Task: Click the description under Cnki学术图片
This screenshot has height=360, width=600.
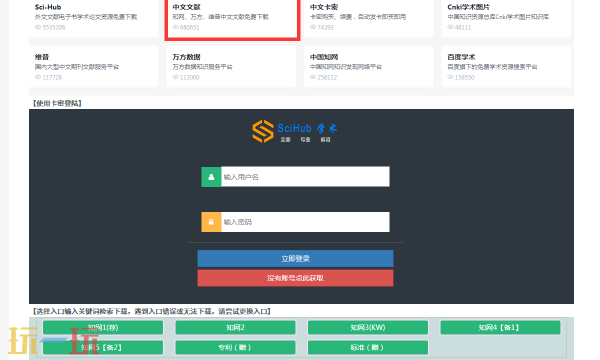Action: (x=498, y=17)
